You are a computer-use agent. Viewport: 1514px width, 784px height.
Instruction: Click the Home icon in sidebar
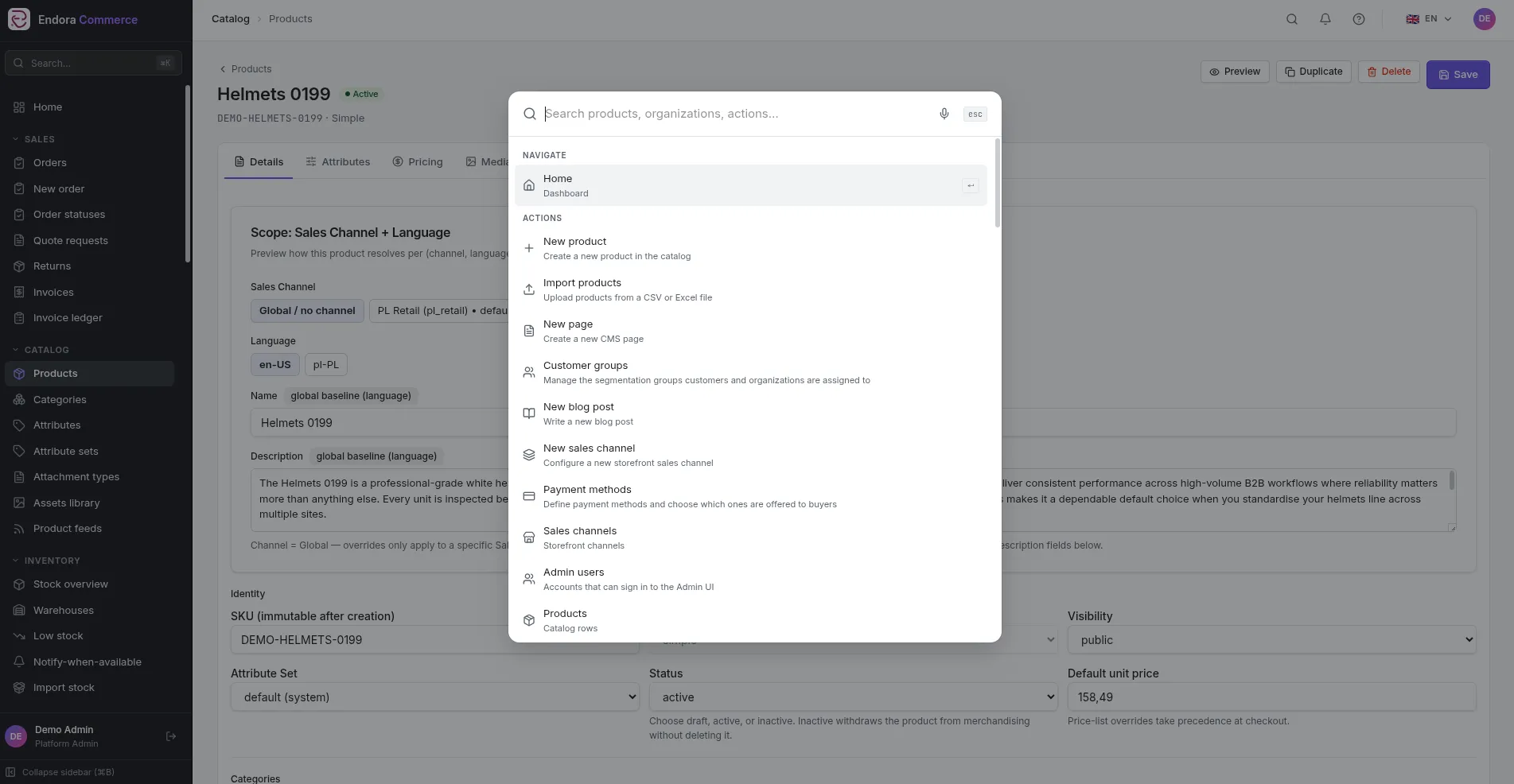point(19,107)
